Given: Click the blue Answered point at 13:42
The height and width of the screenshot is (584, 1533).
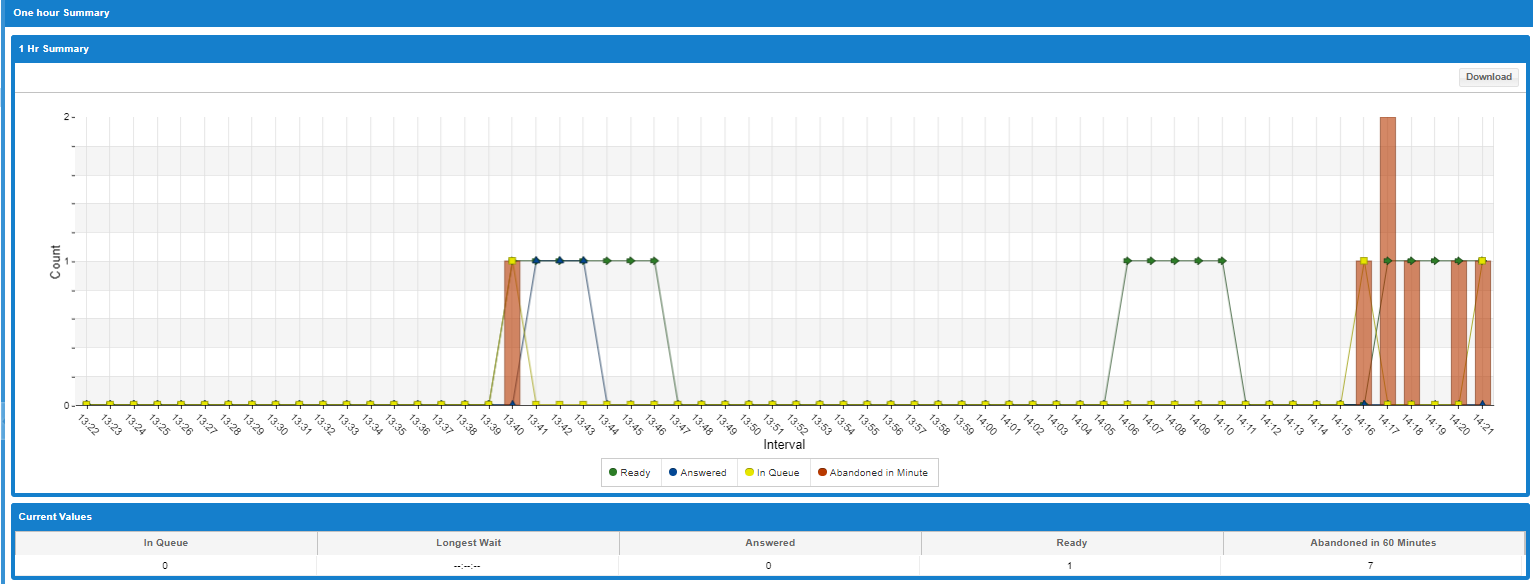Looking at the screenshot, I should point(559,261).
